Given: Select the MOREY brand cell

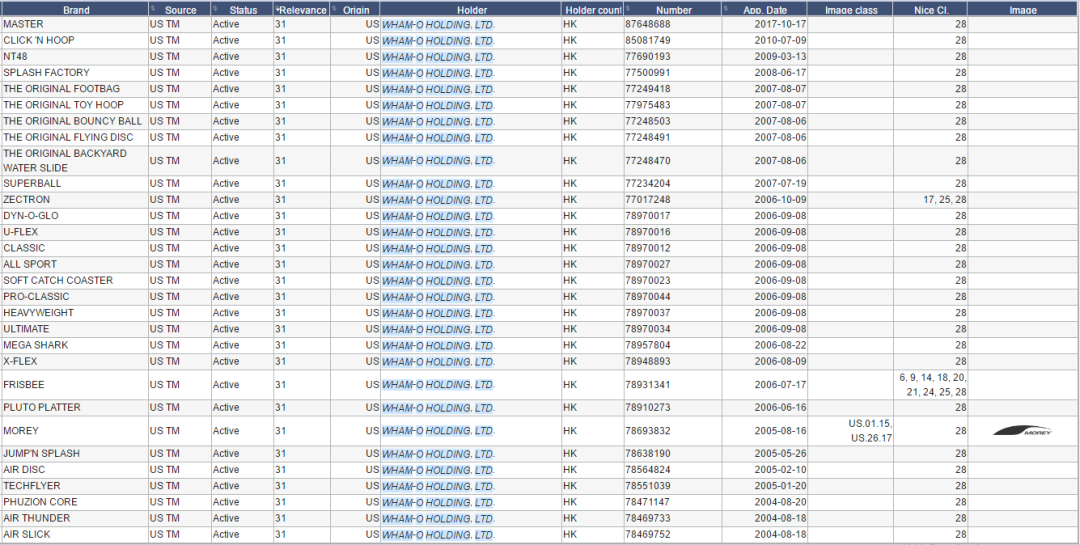Looking at the screenshot, I should click(x=75, y=431).
